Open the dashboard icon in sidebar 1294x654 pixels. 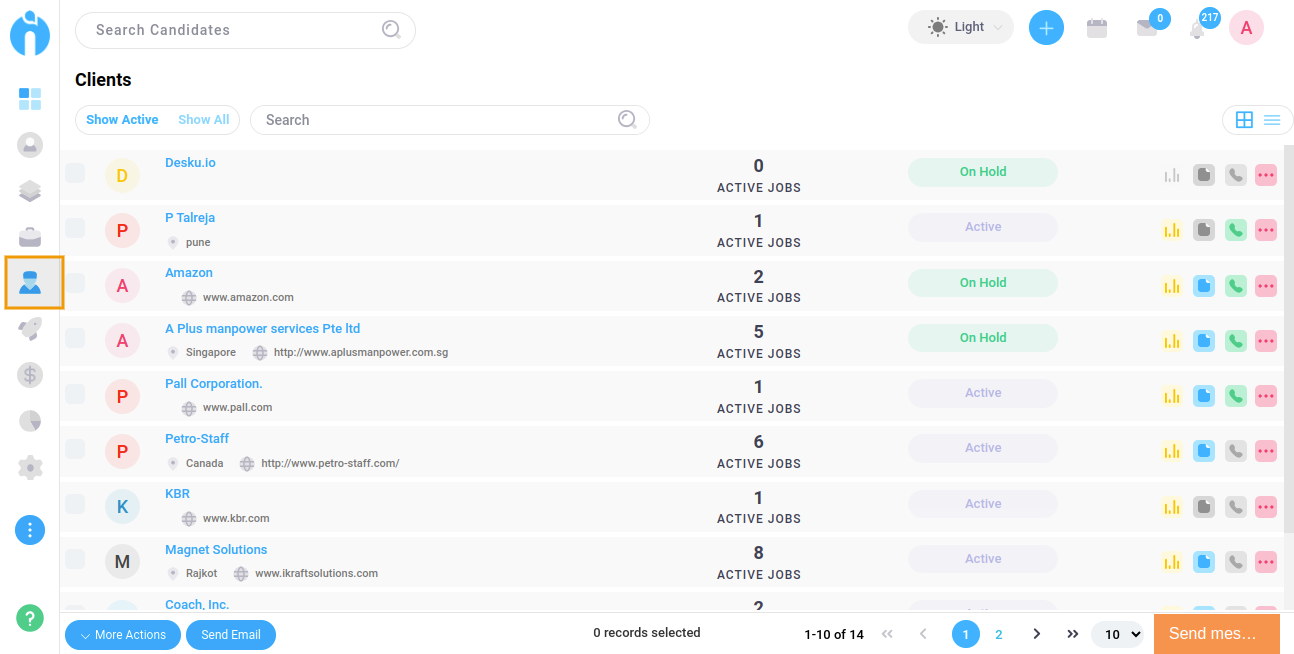click(30, 98)
